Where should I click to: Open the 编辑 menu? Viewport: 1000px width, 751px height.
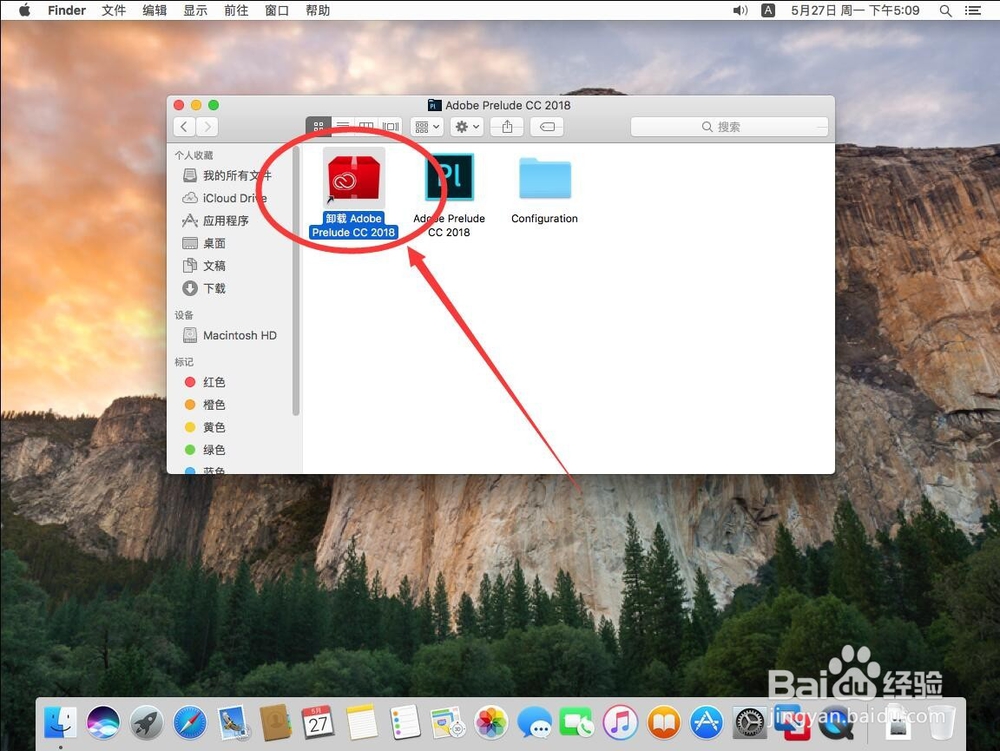coord(154,10)
